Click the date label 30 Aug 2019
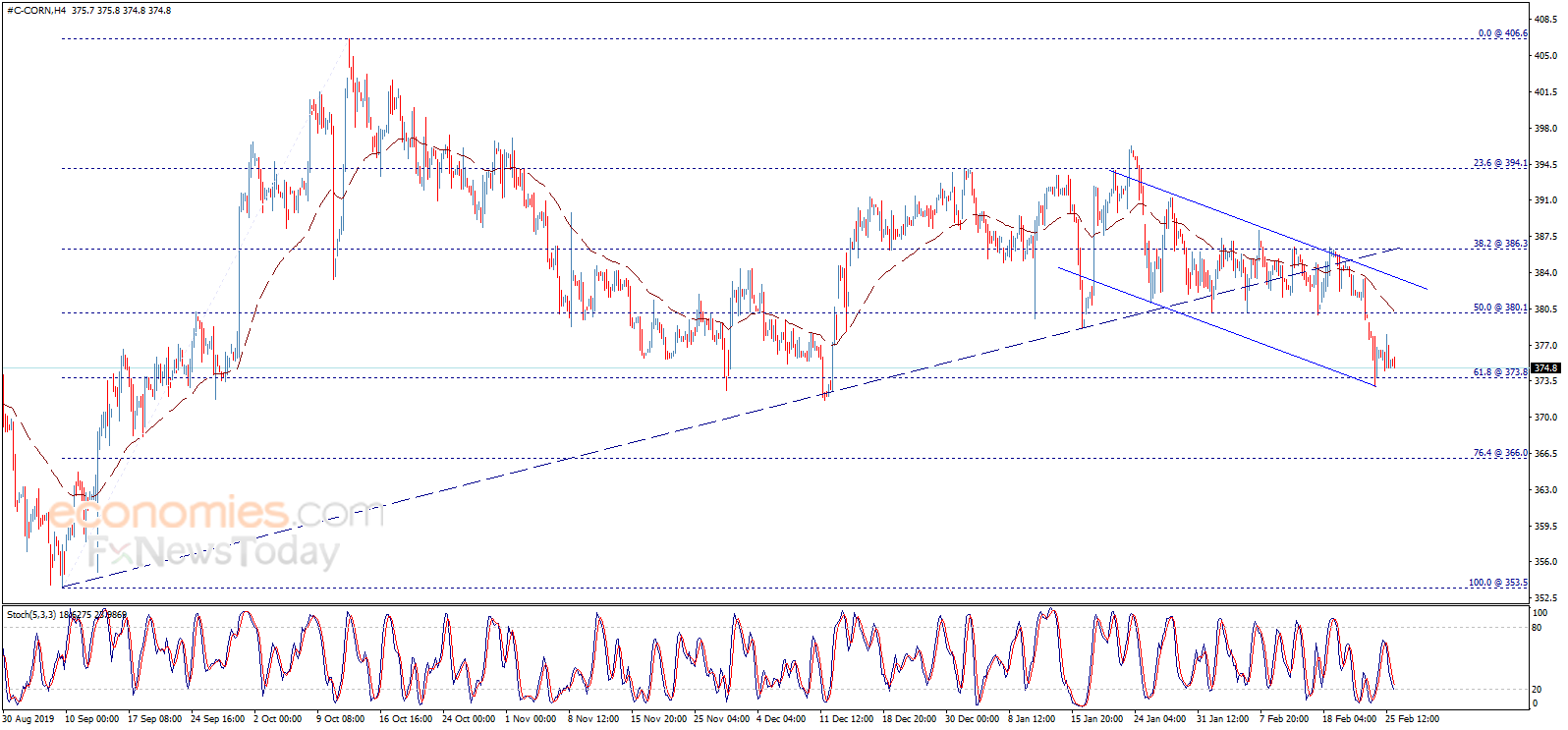1568x730 pixels. tap(28, 719)
